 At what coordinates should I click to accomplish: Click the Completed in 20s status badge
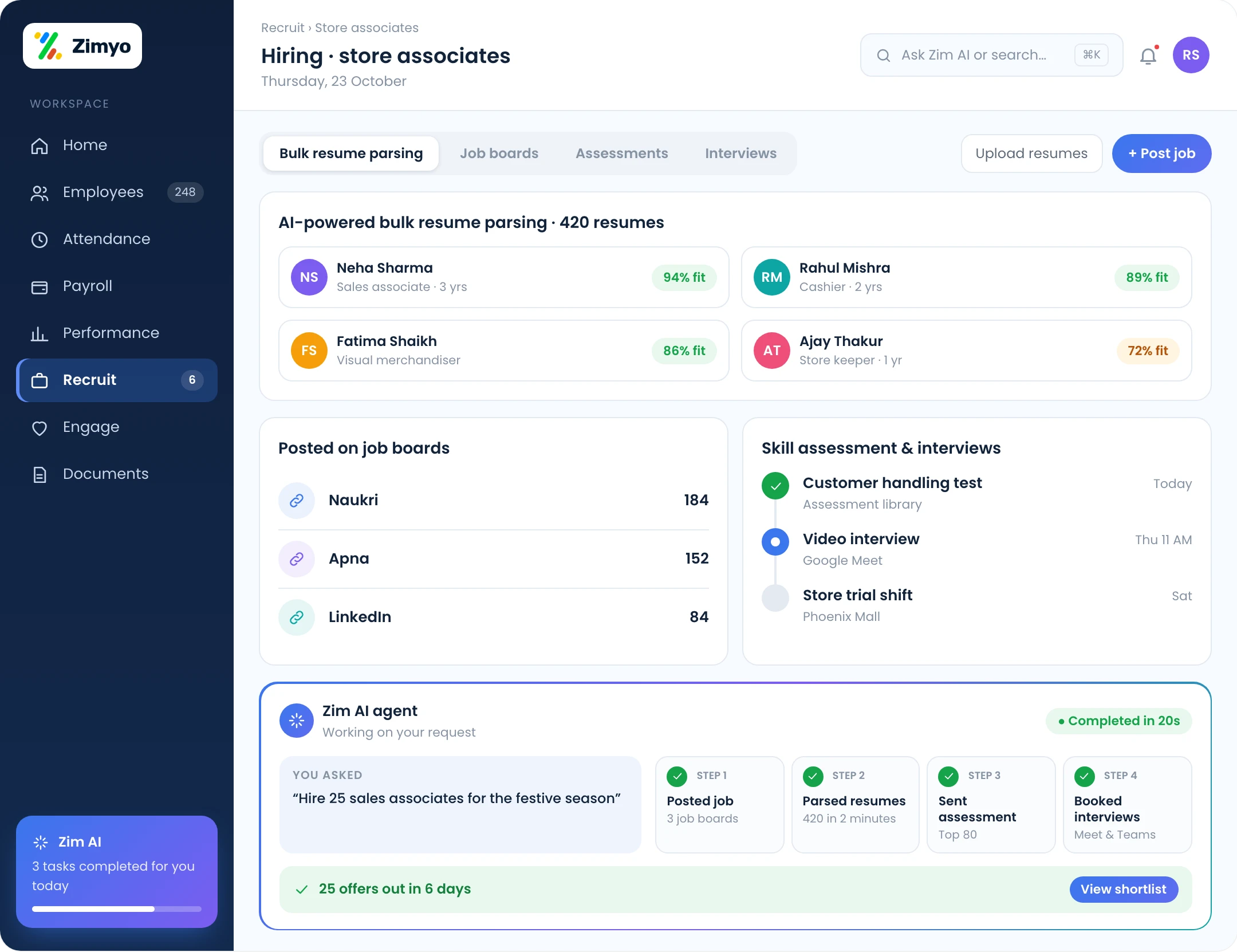point(1118,721)
